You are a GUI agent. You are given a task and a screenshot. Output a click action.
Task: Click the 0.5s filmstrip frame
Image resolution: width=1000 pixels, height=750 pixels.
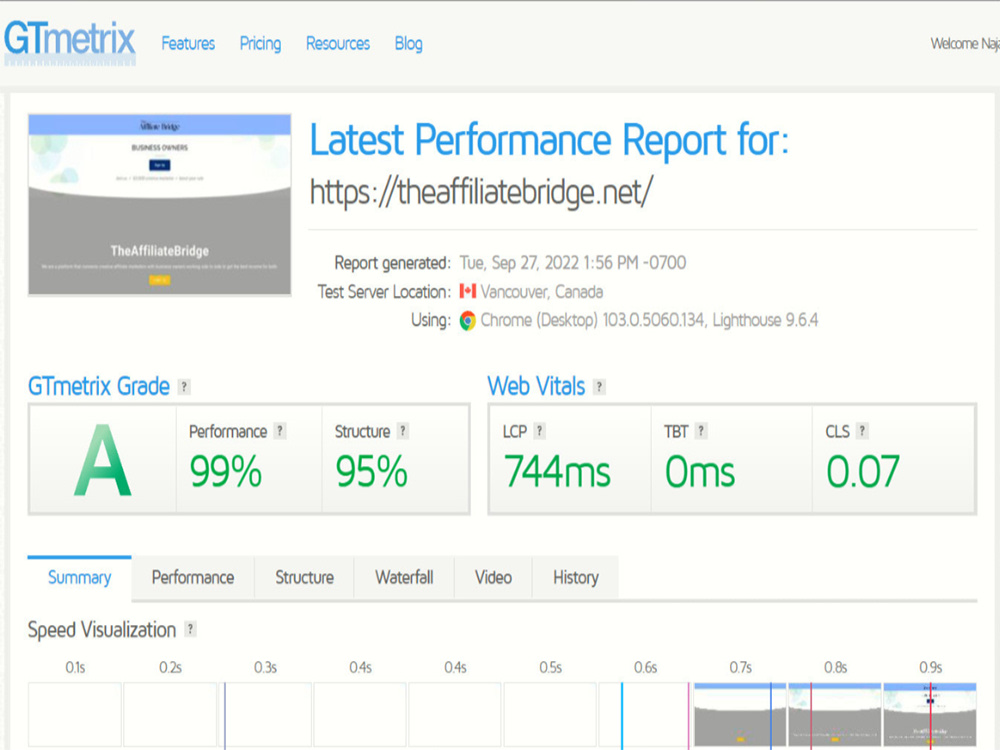pos(550,714)
